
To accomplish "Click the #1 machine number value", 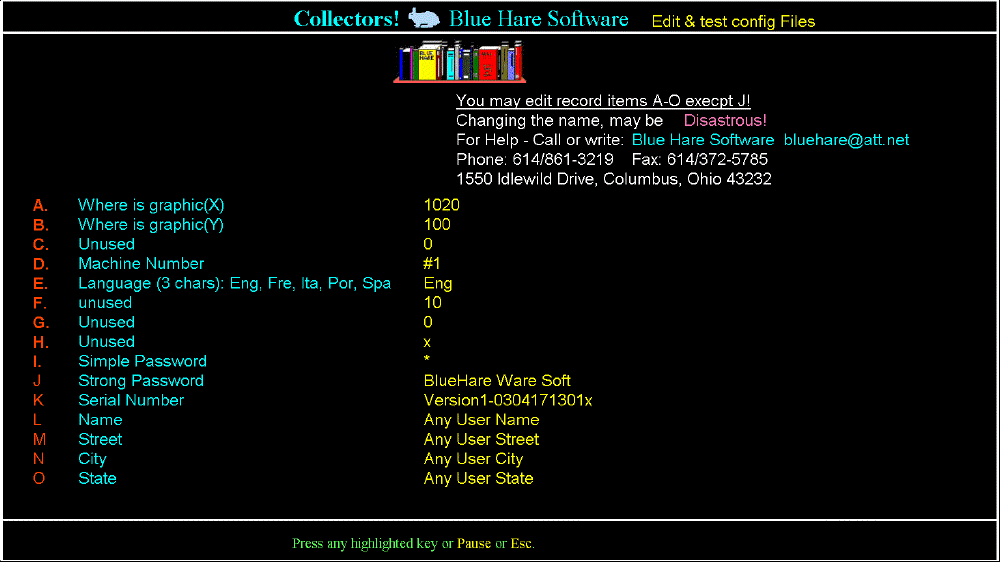I will [432, 264].
